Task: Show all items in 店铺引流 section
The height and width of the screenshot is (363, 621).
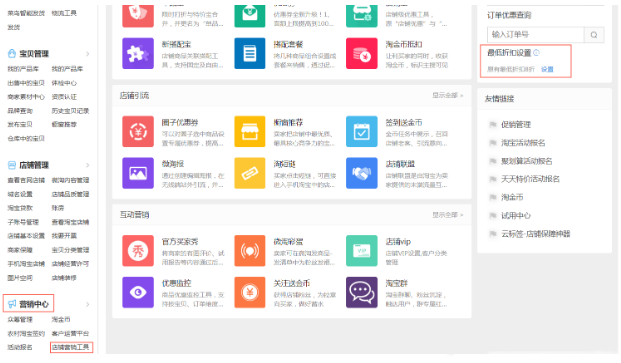Action: pos(448,95)
